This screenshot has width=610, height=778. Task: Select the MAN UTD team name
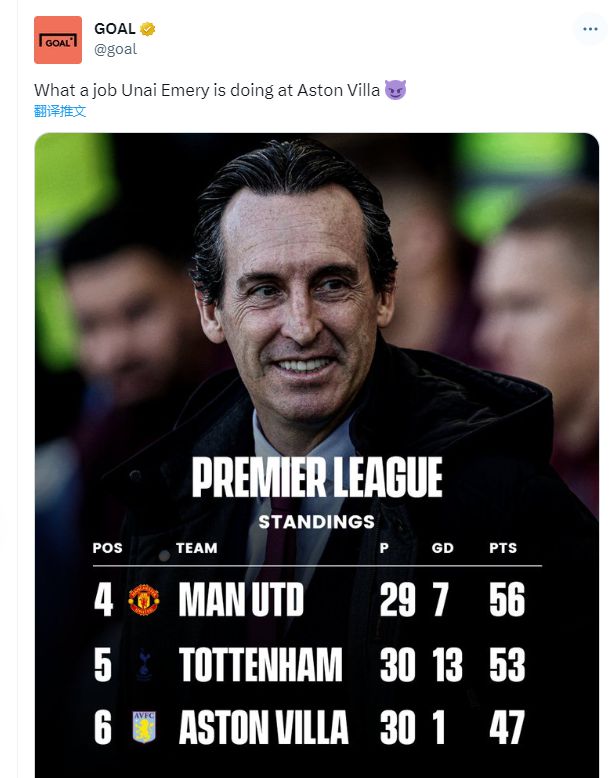click(240, 600)
